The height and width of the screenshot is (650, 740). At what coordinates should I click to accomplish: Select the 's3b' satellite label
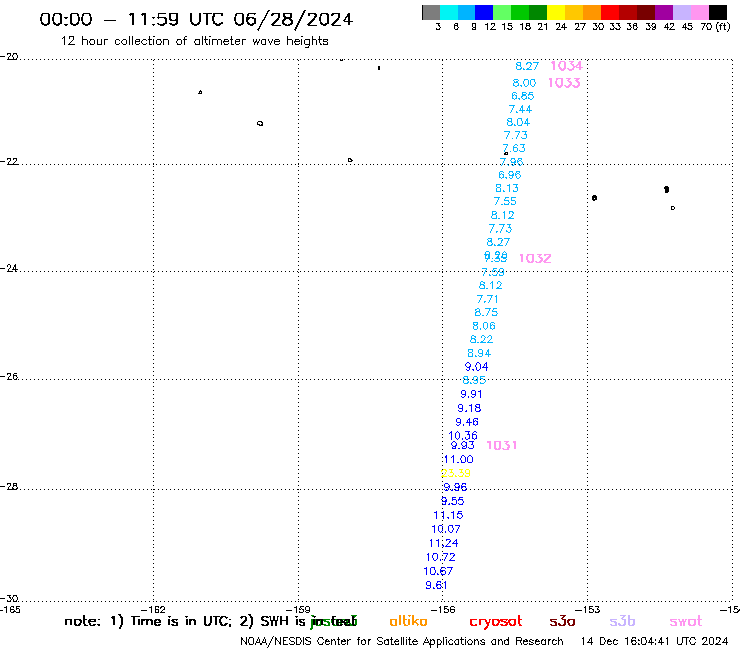point(622,621)
